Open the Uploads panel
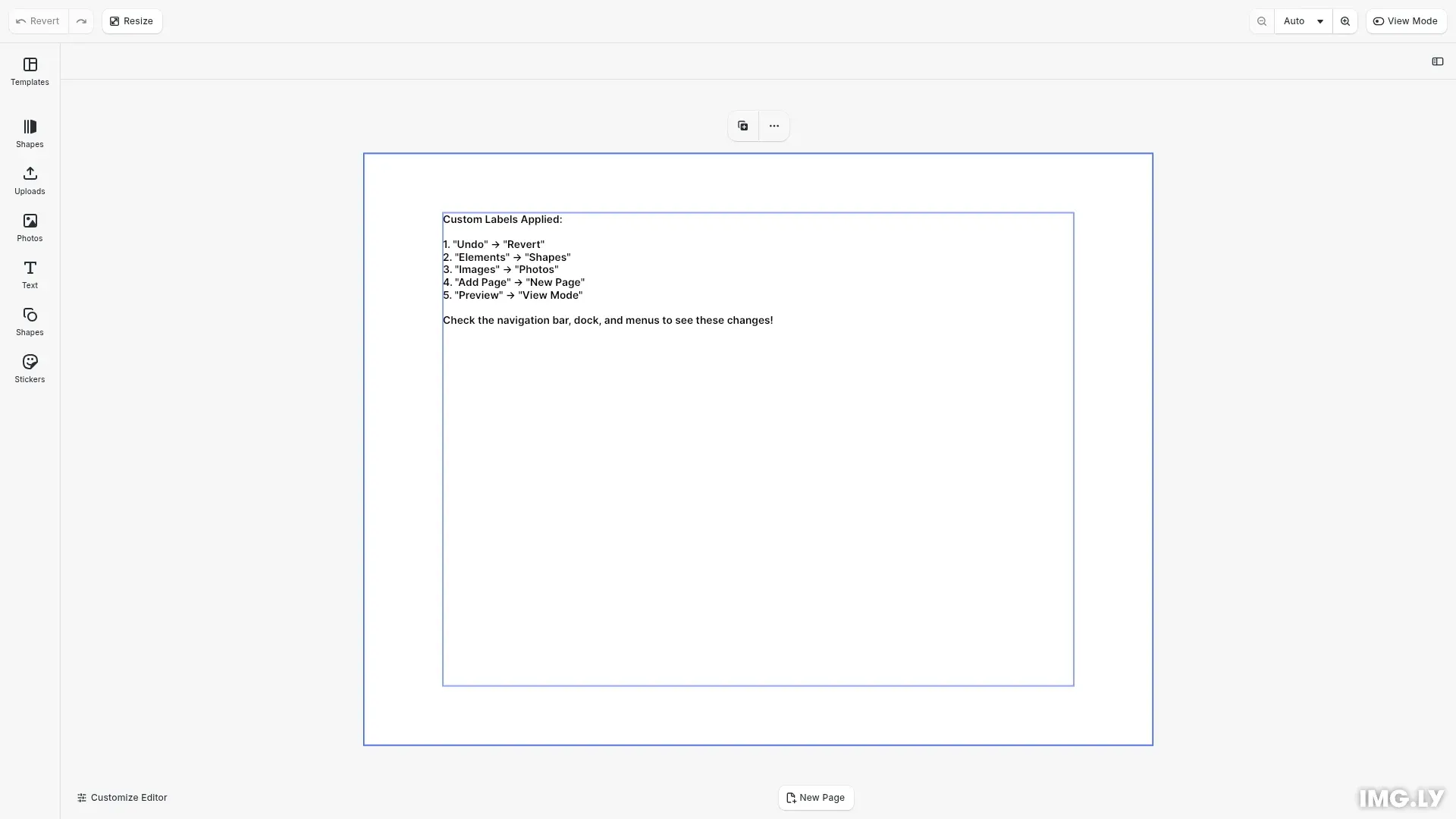Viewport: 1456px width, 819px height. click(29, 180)
